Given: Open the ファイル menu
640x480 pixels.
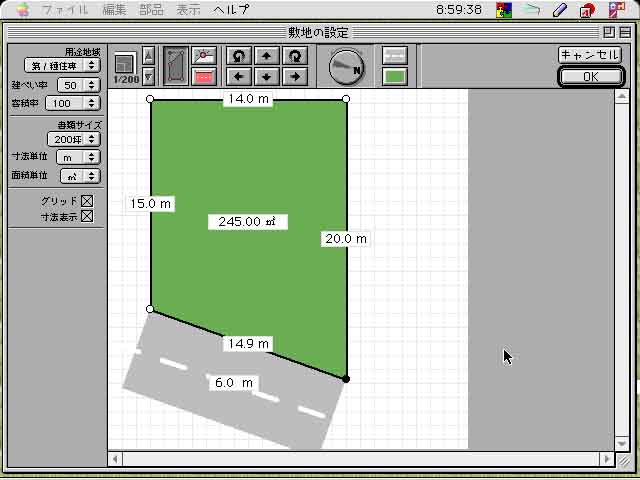Looking at the screenshot, I should (66, 9).
